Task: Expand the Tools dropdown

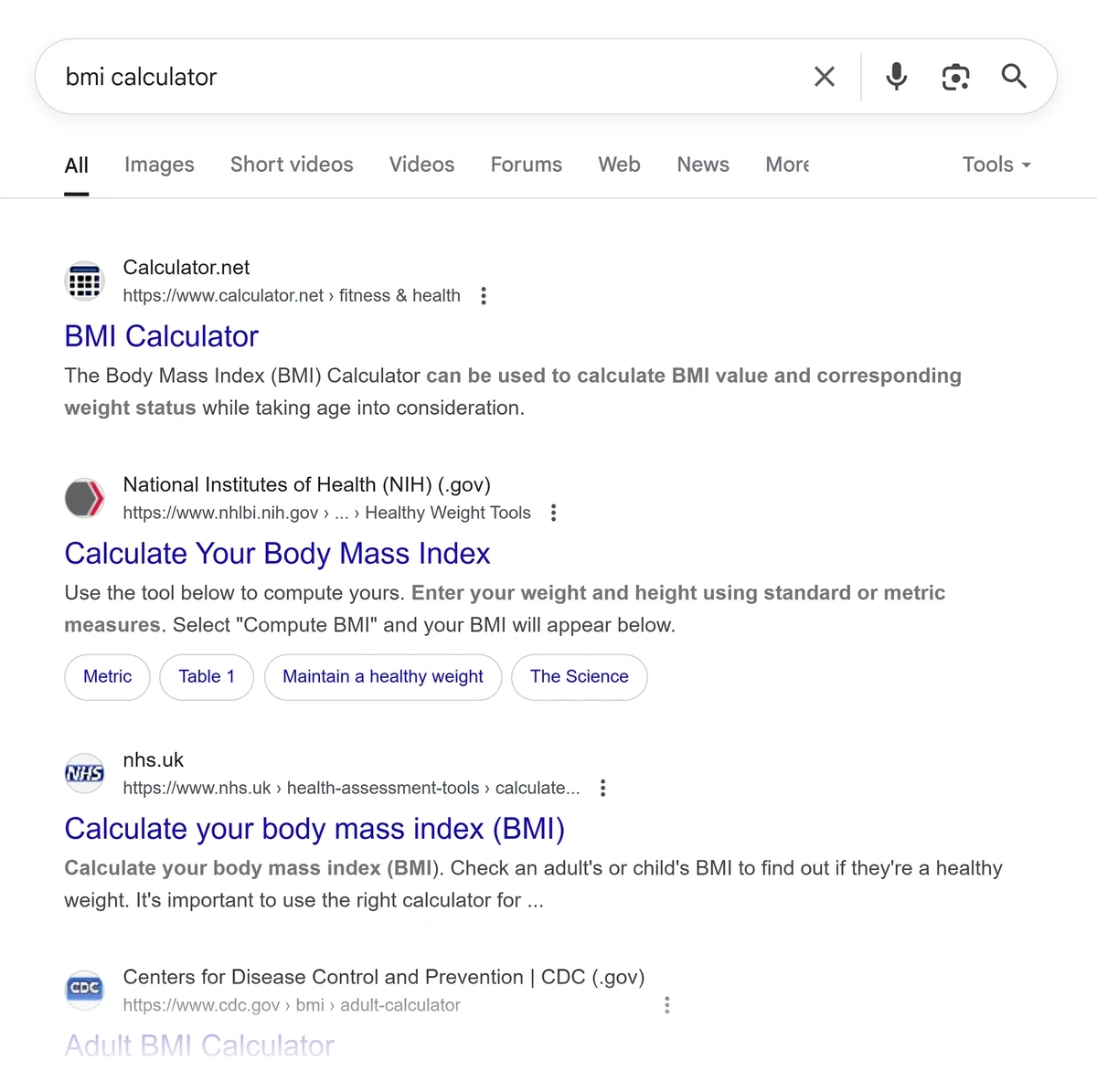Action: click(x=996, y=164)
